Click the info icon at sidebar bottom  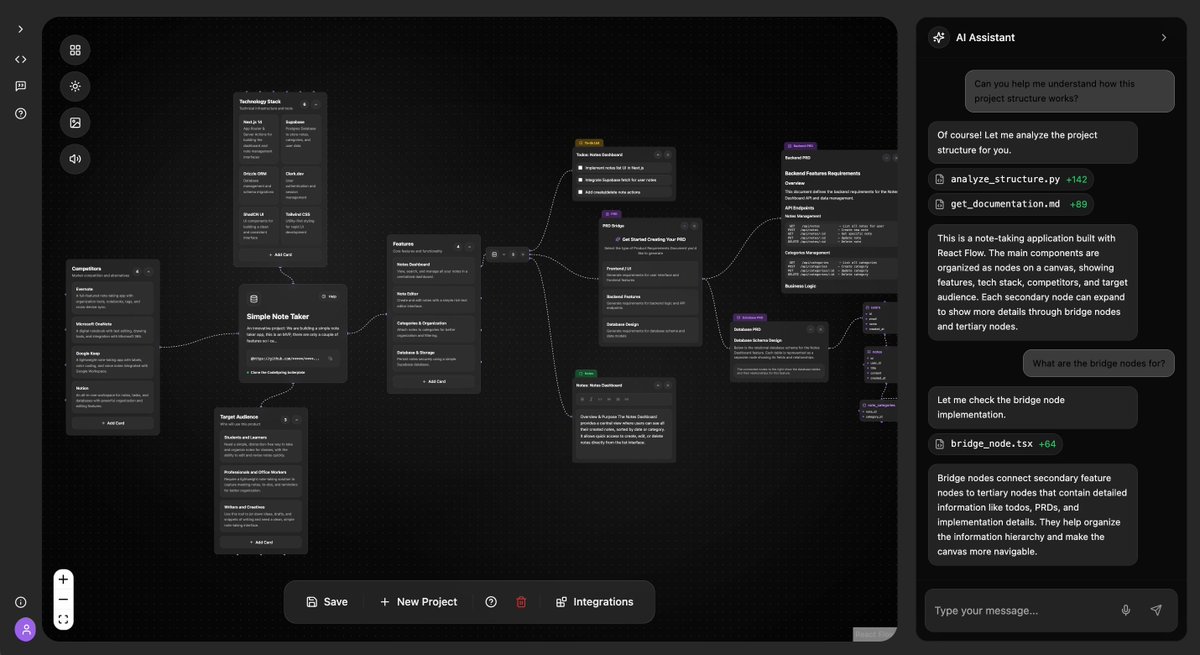click(x=20, y=602)
